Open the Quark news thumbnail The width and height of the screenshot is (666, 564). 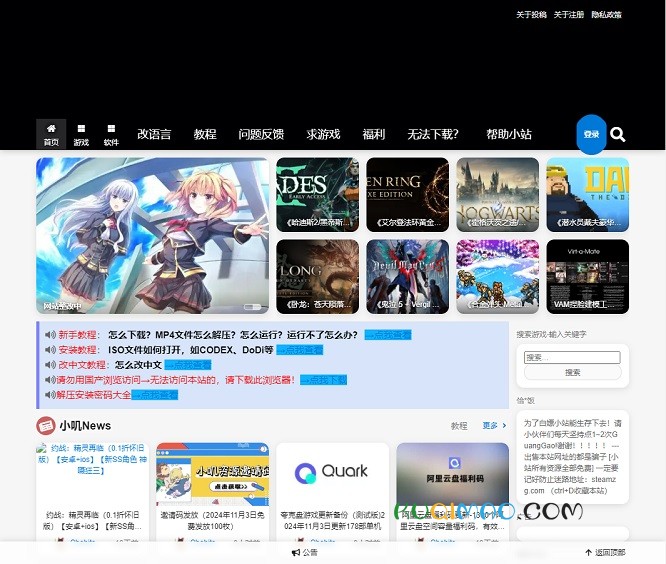tap(332, 474)
